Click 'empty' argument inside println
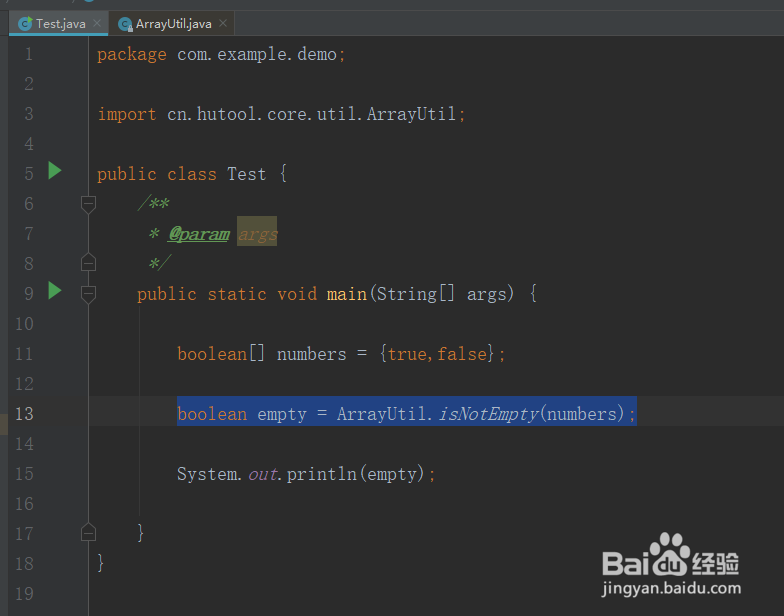Screen dimensions: 784x616 [392, 474]
